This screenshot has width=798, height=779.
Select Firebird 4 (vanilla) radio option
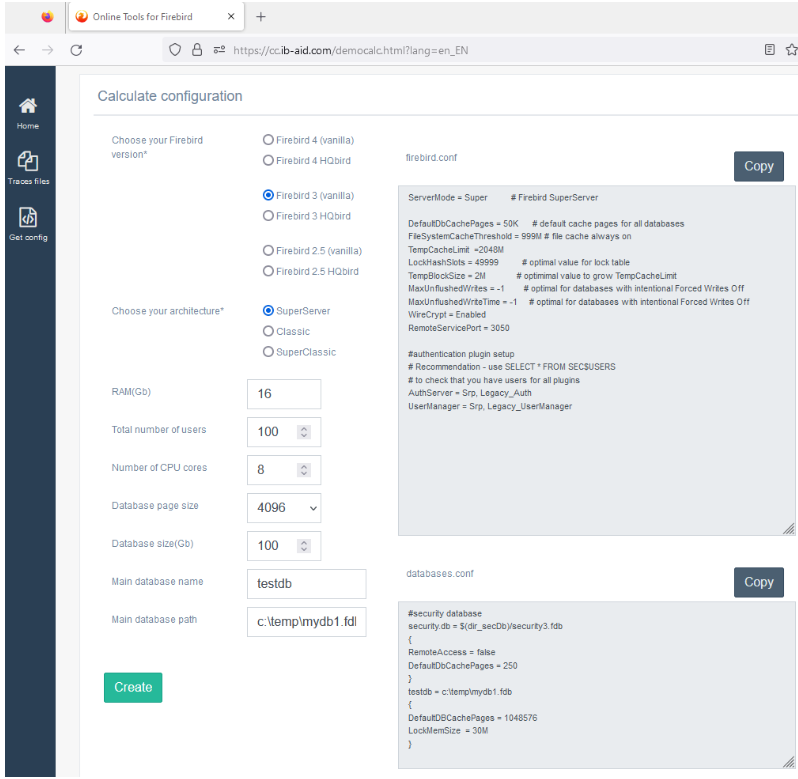(268, 140)
